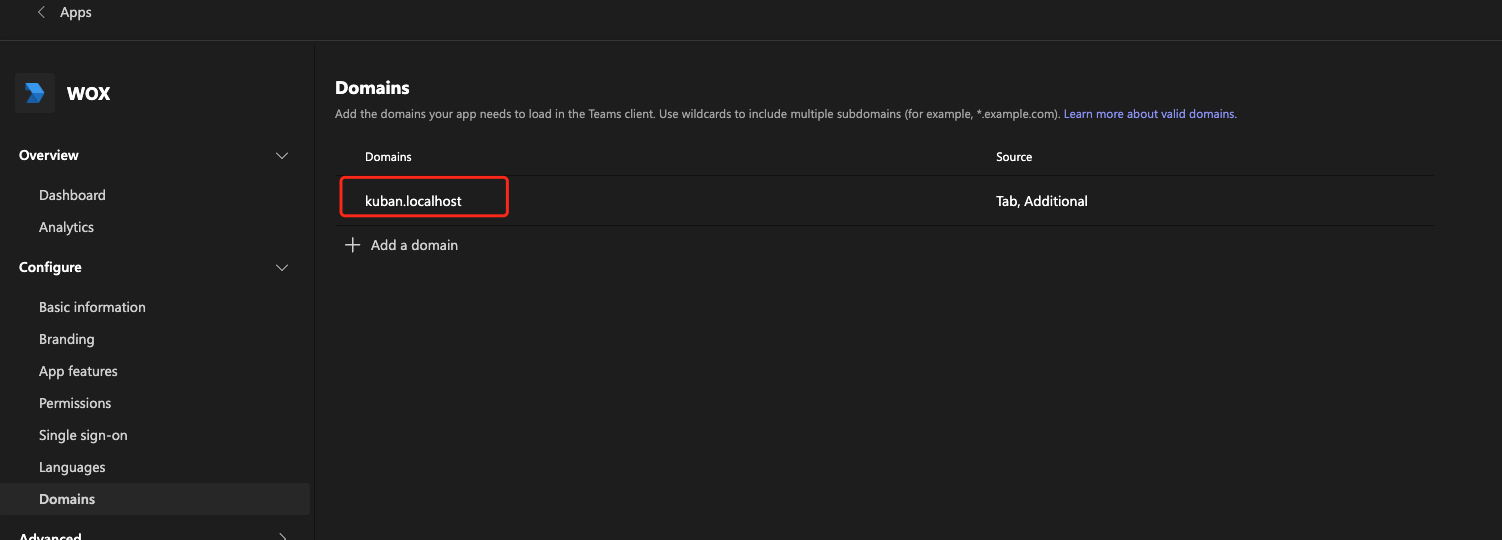Collapse the Configure section chevron
Viewport: 1502px width, 540px height.
click(x=282, y=268)
